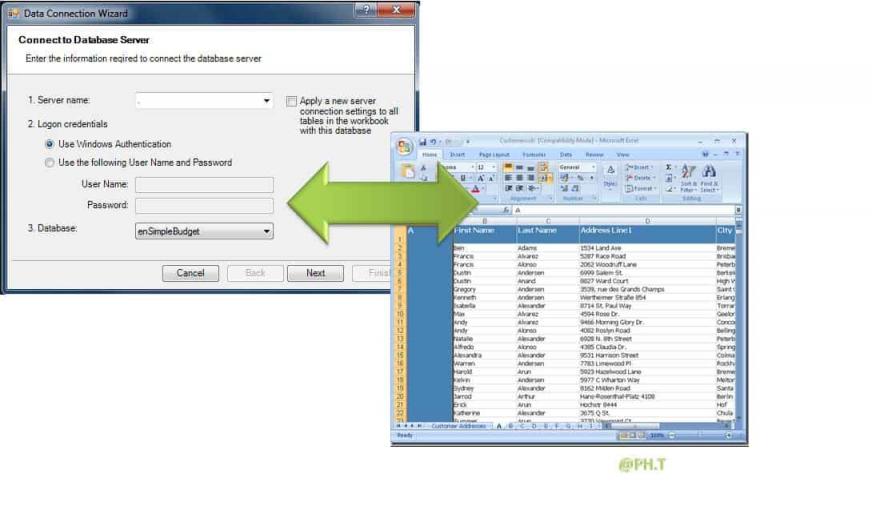Click the Increase Decimal icon

564,188
